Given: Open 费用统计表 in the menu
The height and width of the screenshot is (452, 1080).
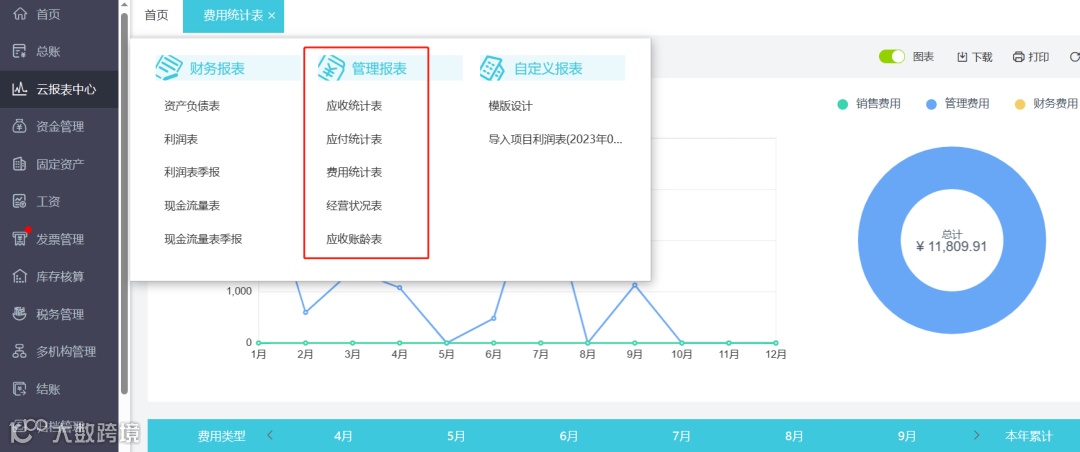Looking at the screenshot, I should click(354, 172).
